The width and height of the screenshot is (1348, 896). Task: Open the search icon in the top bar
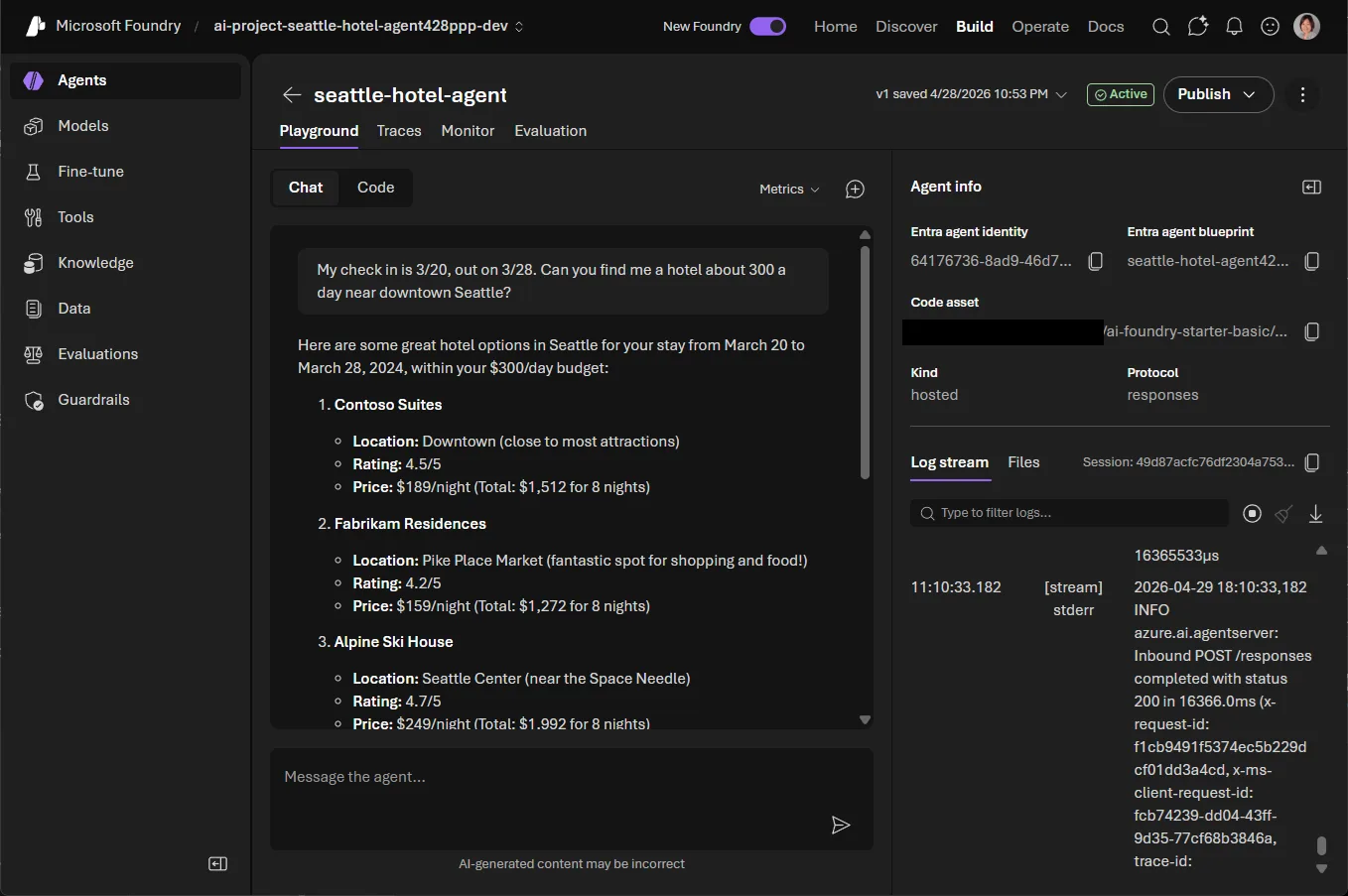(x=1160, y=27)
